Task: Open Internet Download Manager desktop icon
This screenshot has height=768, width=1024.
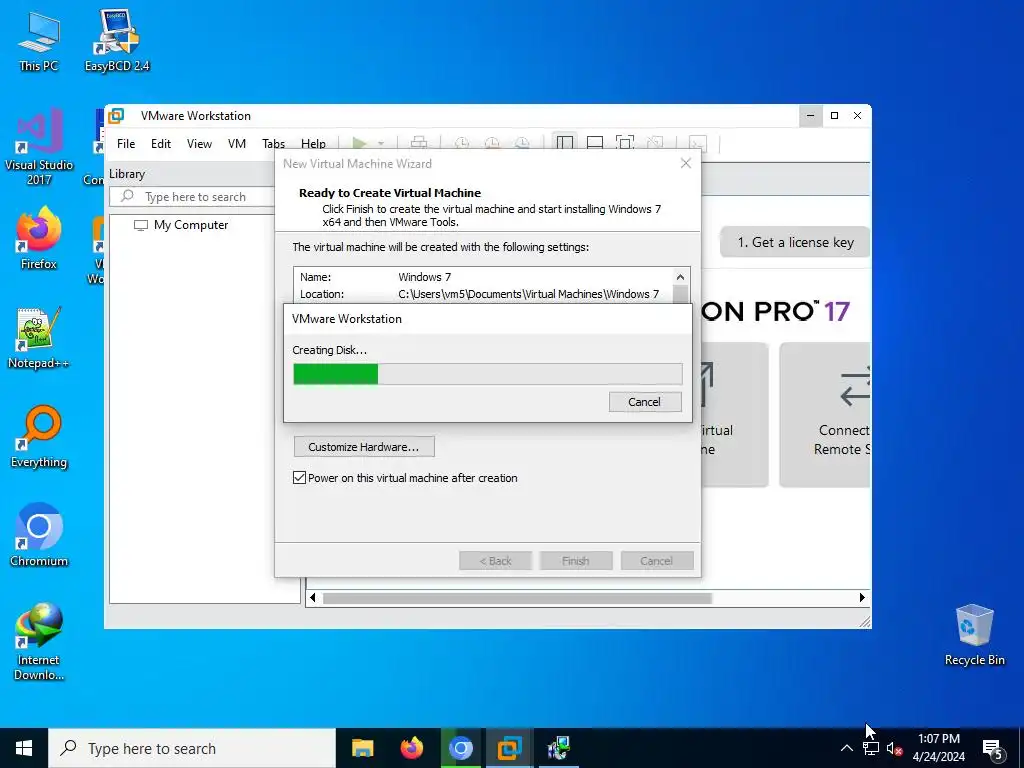Action: (x=39, y=641)
